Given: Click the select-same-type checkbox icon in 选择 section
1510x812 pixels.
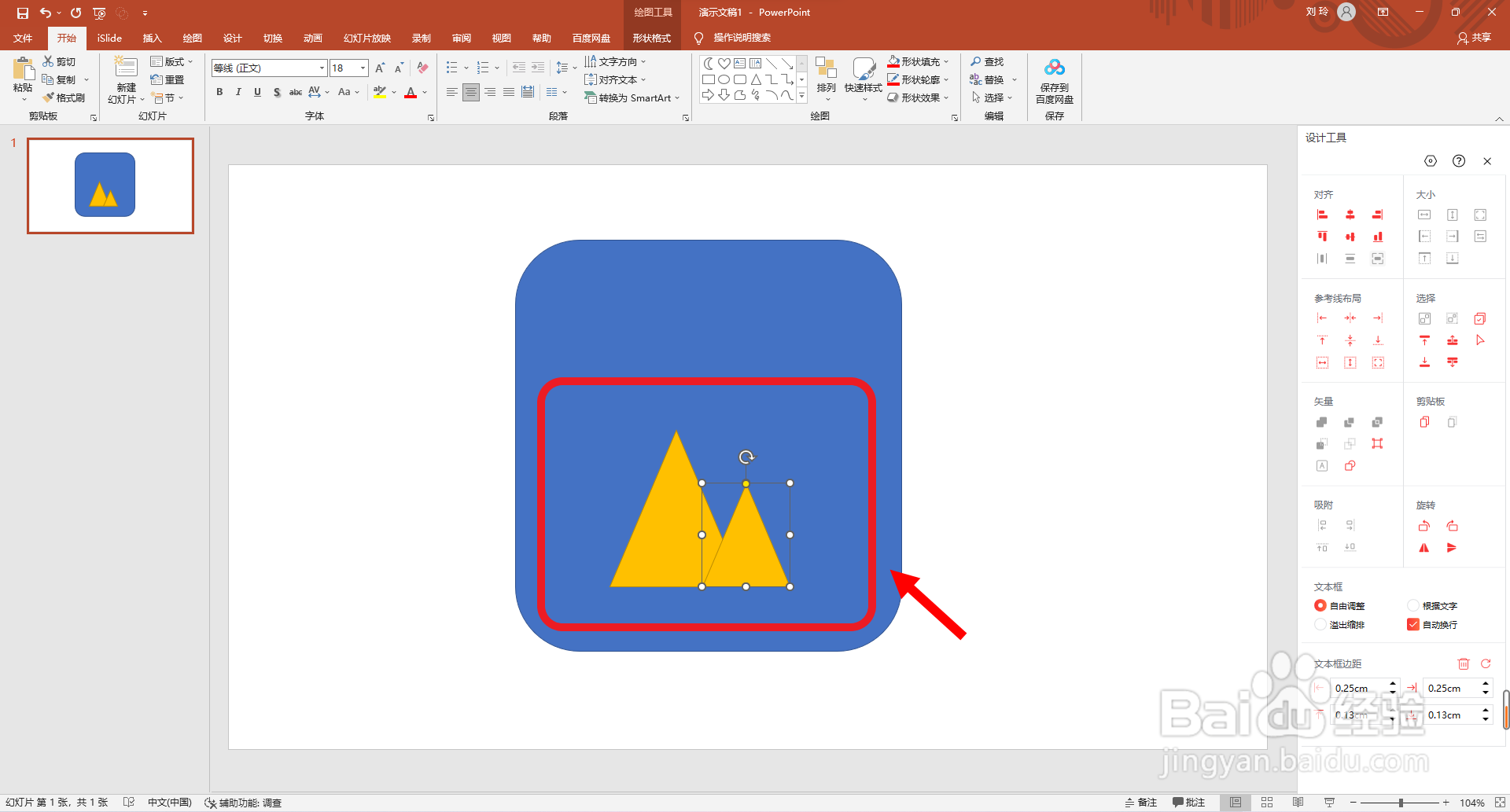Looking at the screenshot, I should click(1480, 318).
